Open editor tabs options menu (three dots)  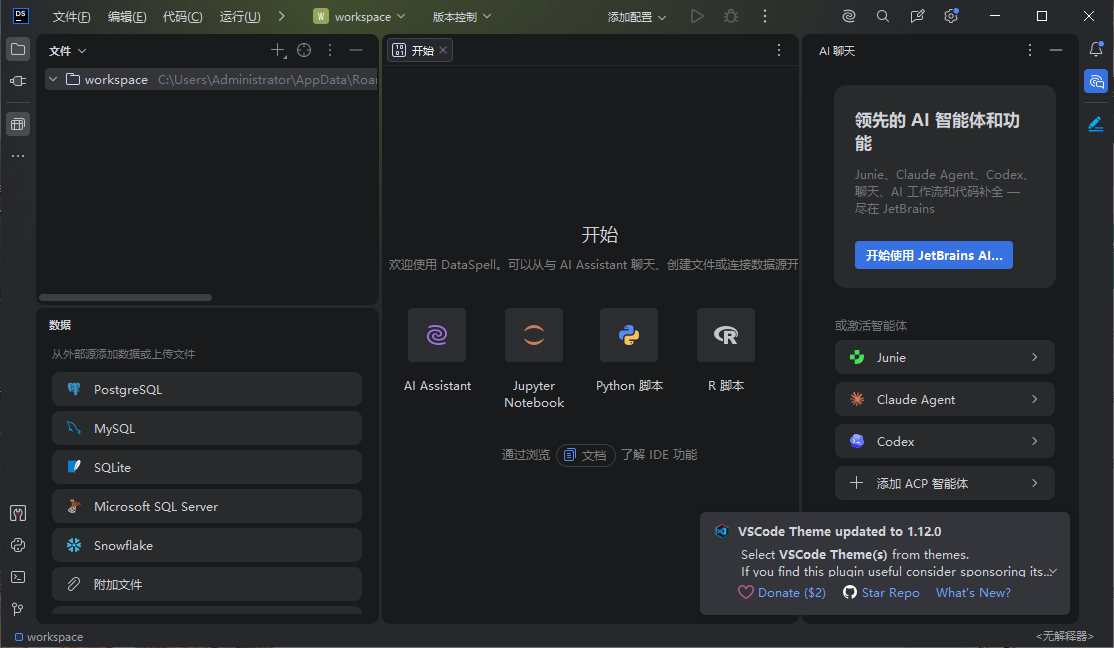779,50
